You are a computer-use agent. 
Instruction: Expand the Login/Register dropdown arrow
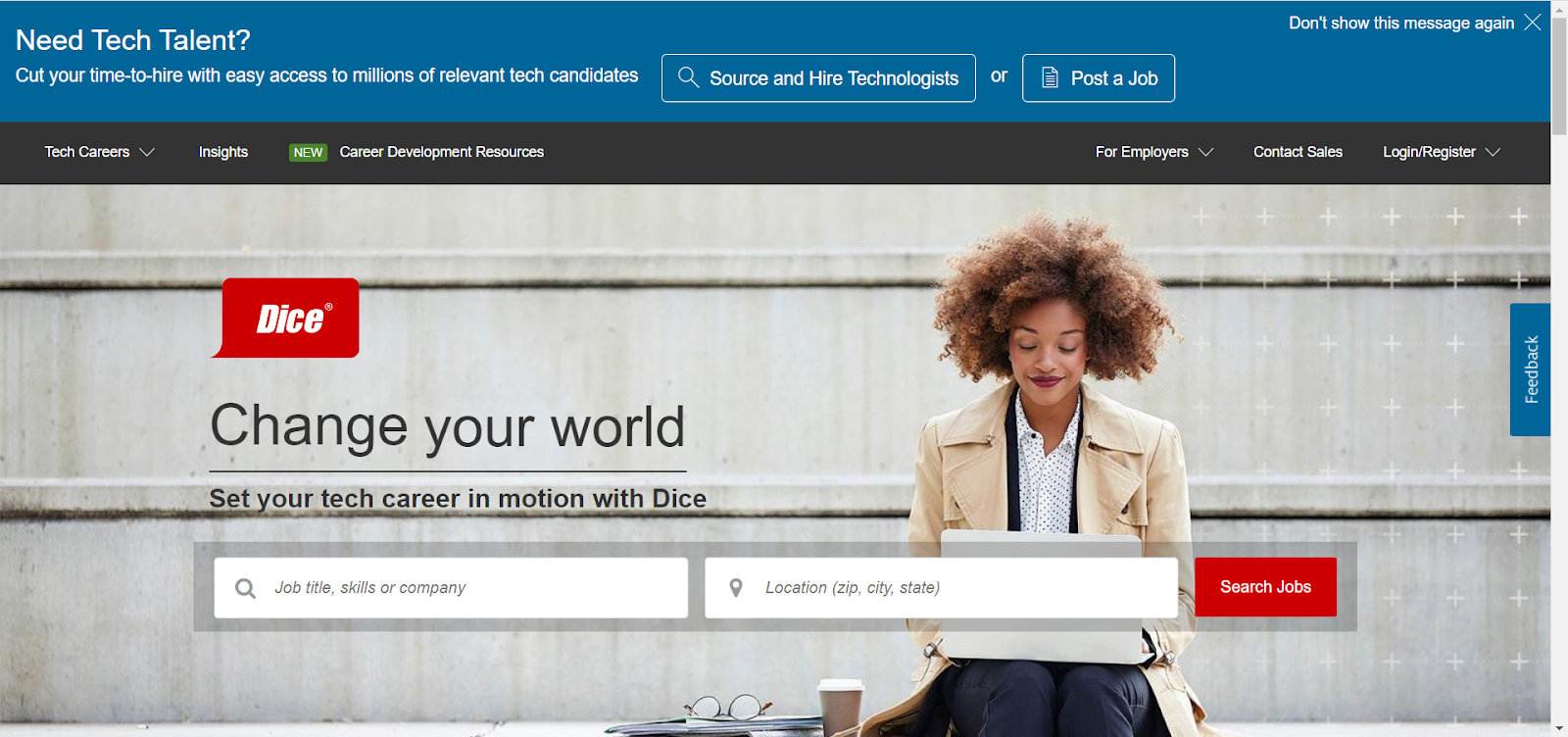click(x=1494, y=152)
